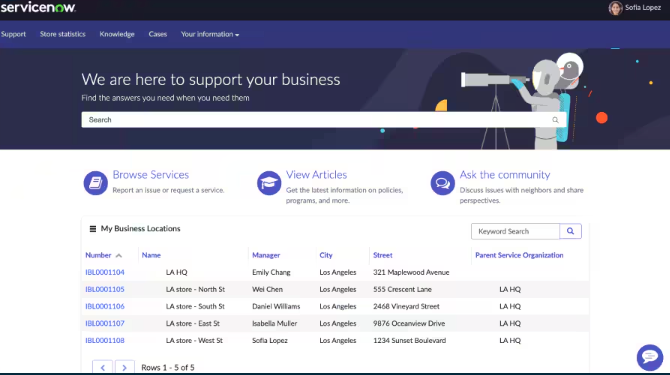Open the View Articles link
Viewport: 670px width, 375px height.
tap(317, 175)
